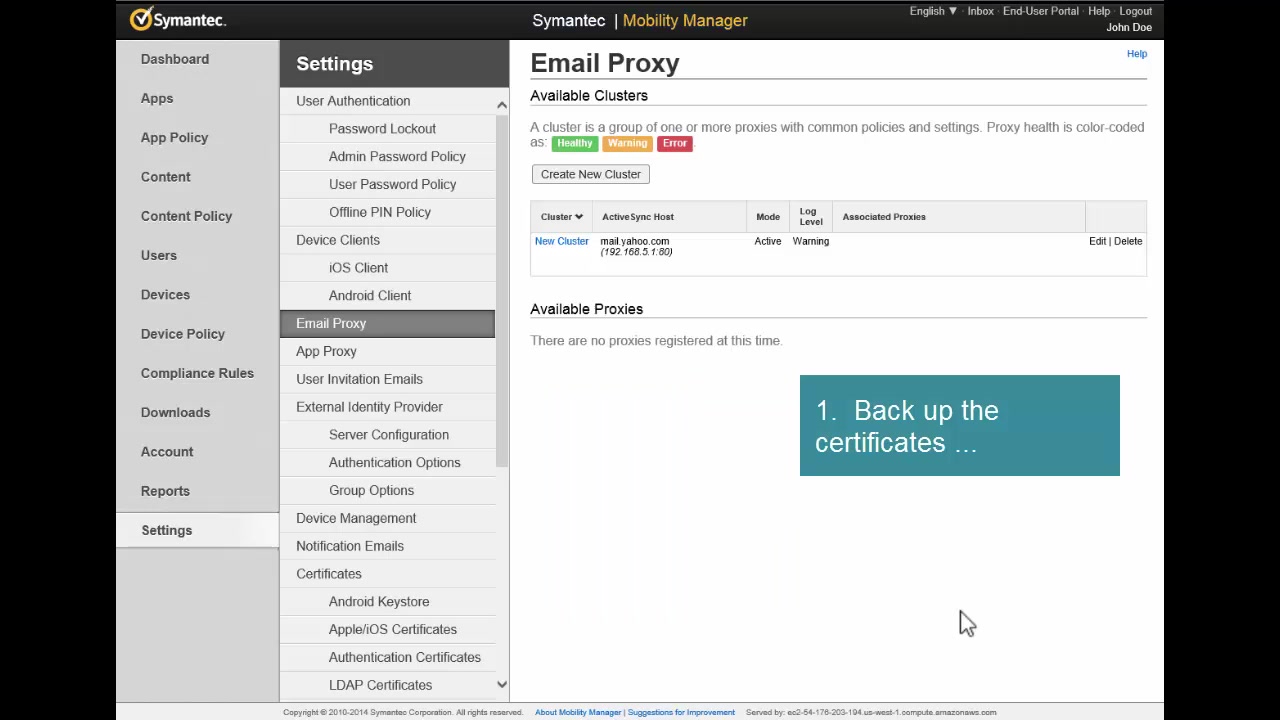Delete the New Cluster row
Image resolution: width=1280 pixels, height=720 pixels.
(x=1128, y=241)
